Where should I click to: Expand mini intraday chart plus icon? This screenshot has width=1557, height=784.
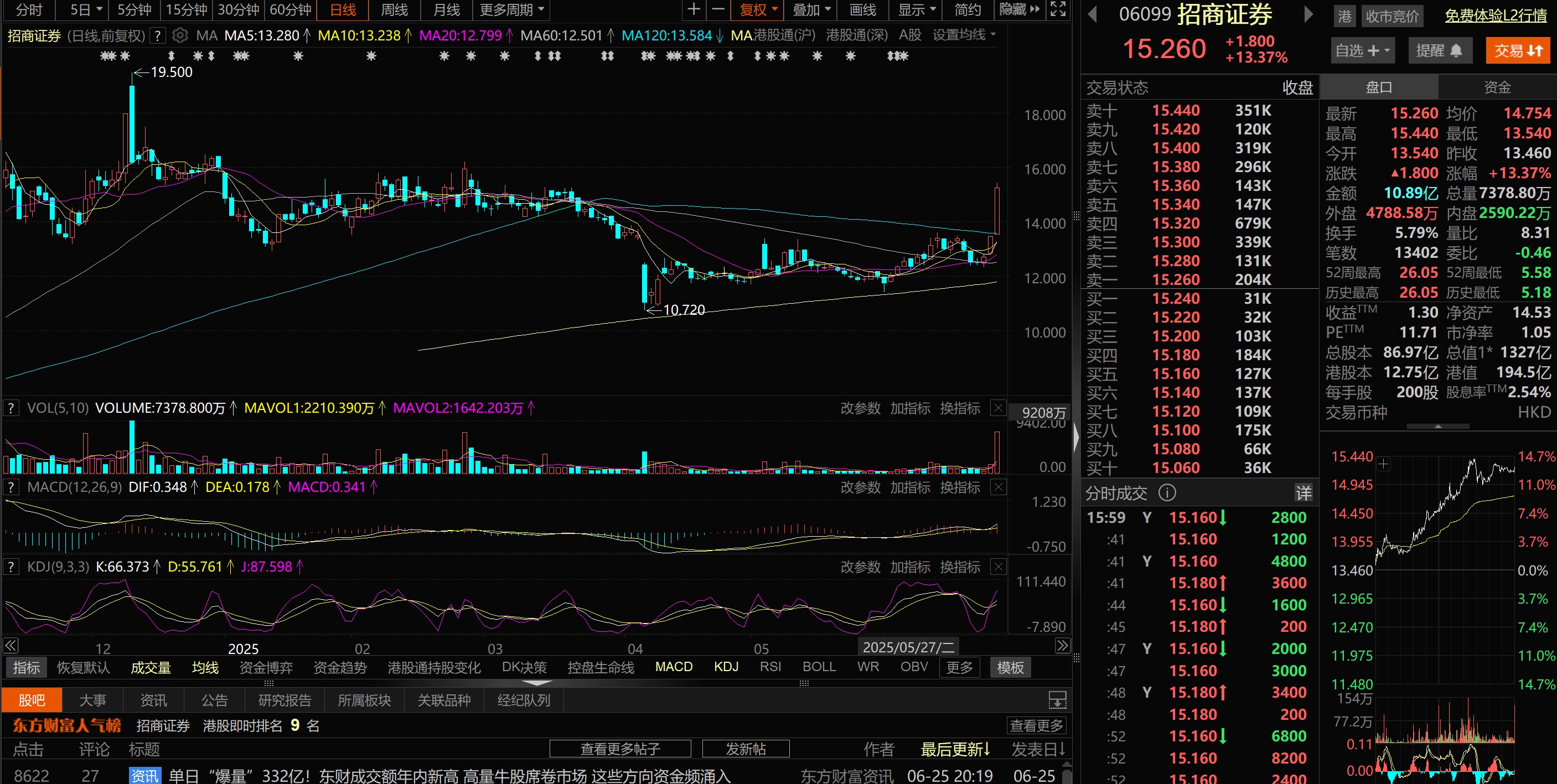(x=1383, y=464)
